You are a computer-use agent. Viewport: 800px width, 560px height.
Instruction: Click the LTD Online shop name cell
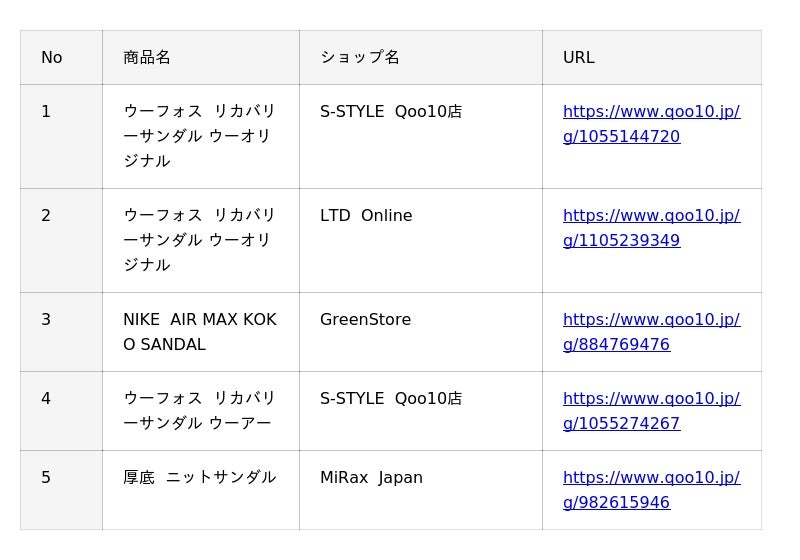[x=421, y=241]
